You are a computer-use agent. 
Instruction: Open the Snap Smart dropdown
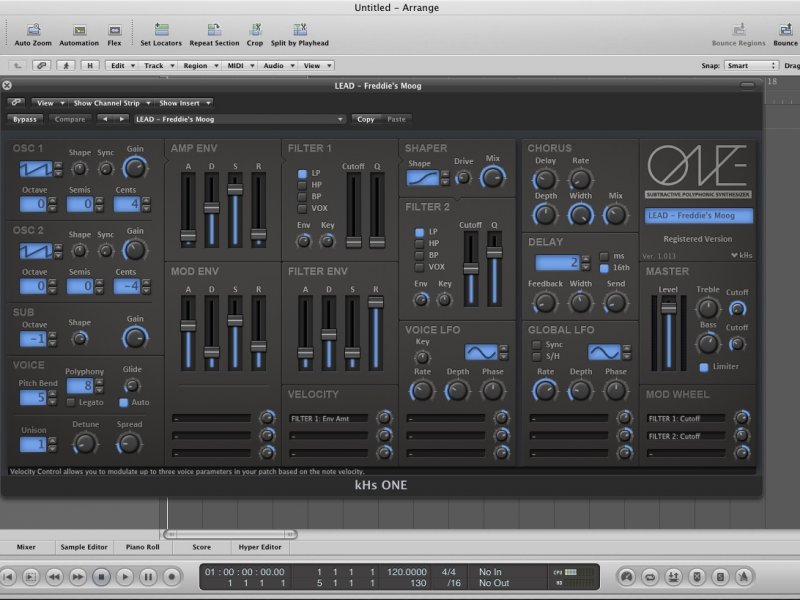[x=751, y=65]
